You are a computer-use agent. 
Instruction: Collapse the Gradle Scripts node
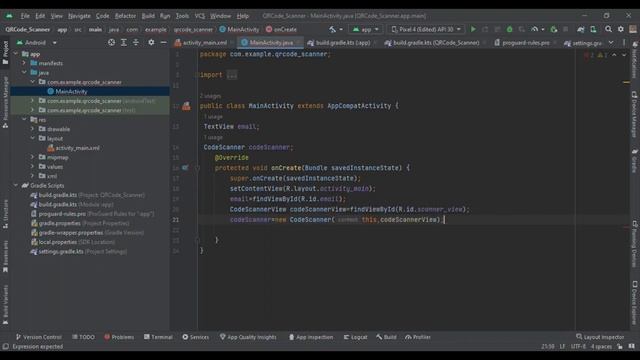coord(16,185)
